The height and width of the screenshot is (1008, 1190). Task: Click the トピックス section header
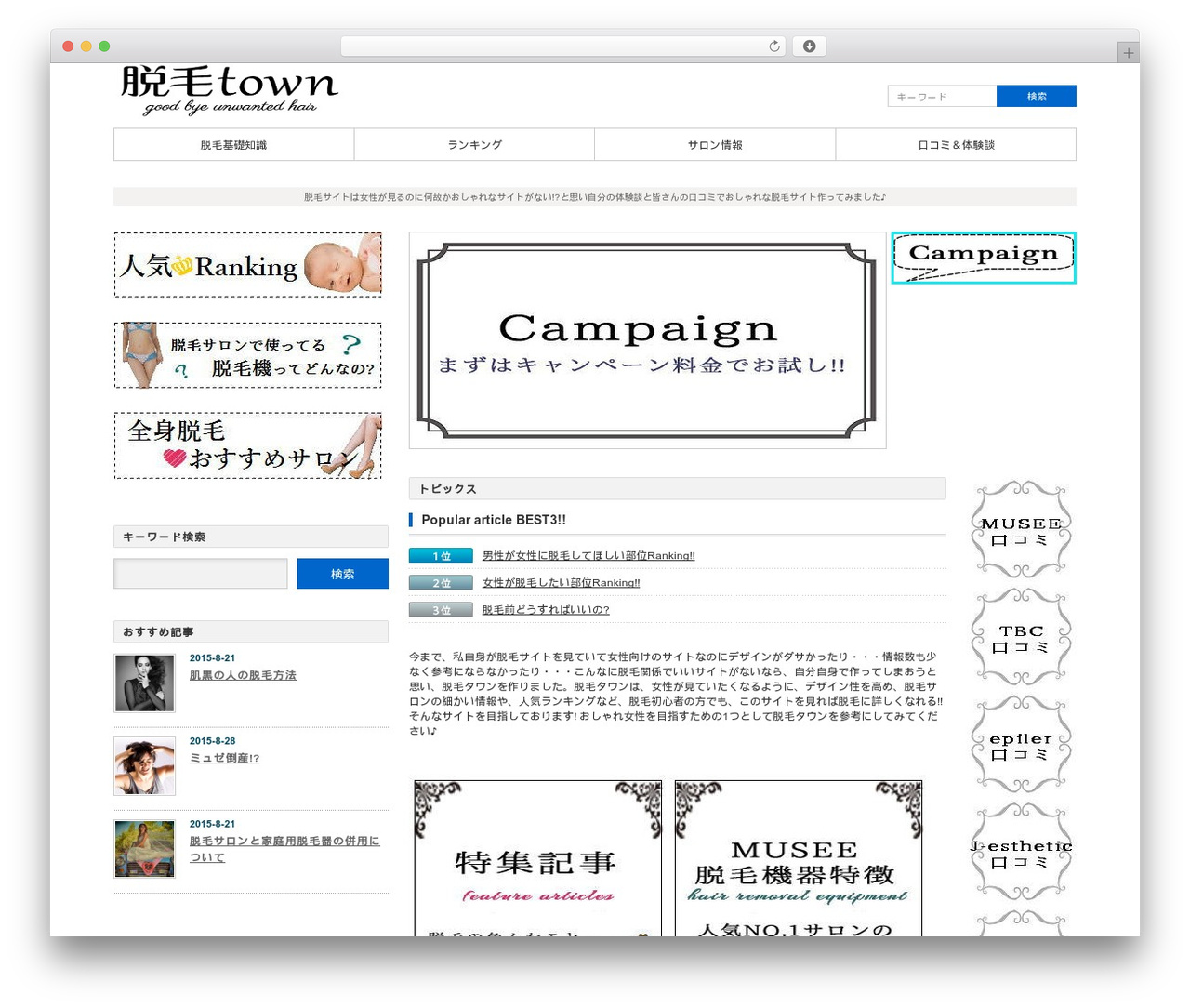[x=677, y=488]
